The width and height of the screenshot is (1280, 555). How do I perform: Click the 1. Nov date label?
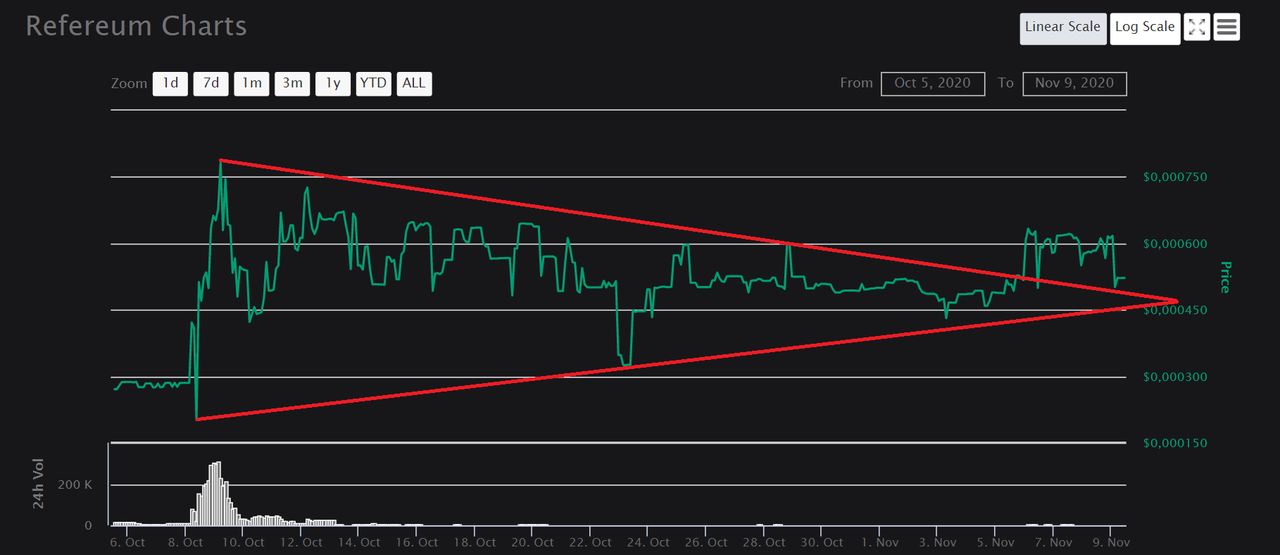879,542
